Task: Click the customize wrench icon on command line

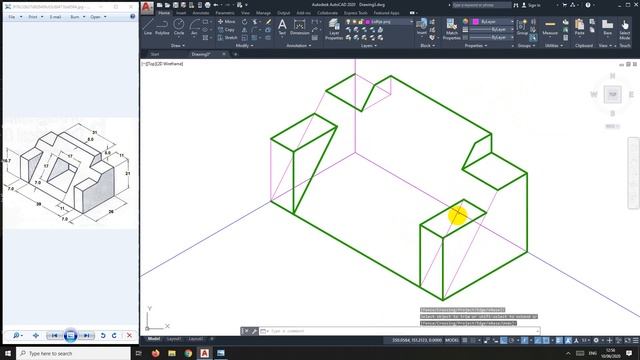Action: pyautogui.click(x=254, y=331)
